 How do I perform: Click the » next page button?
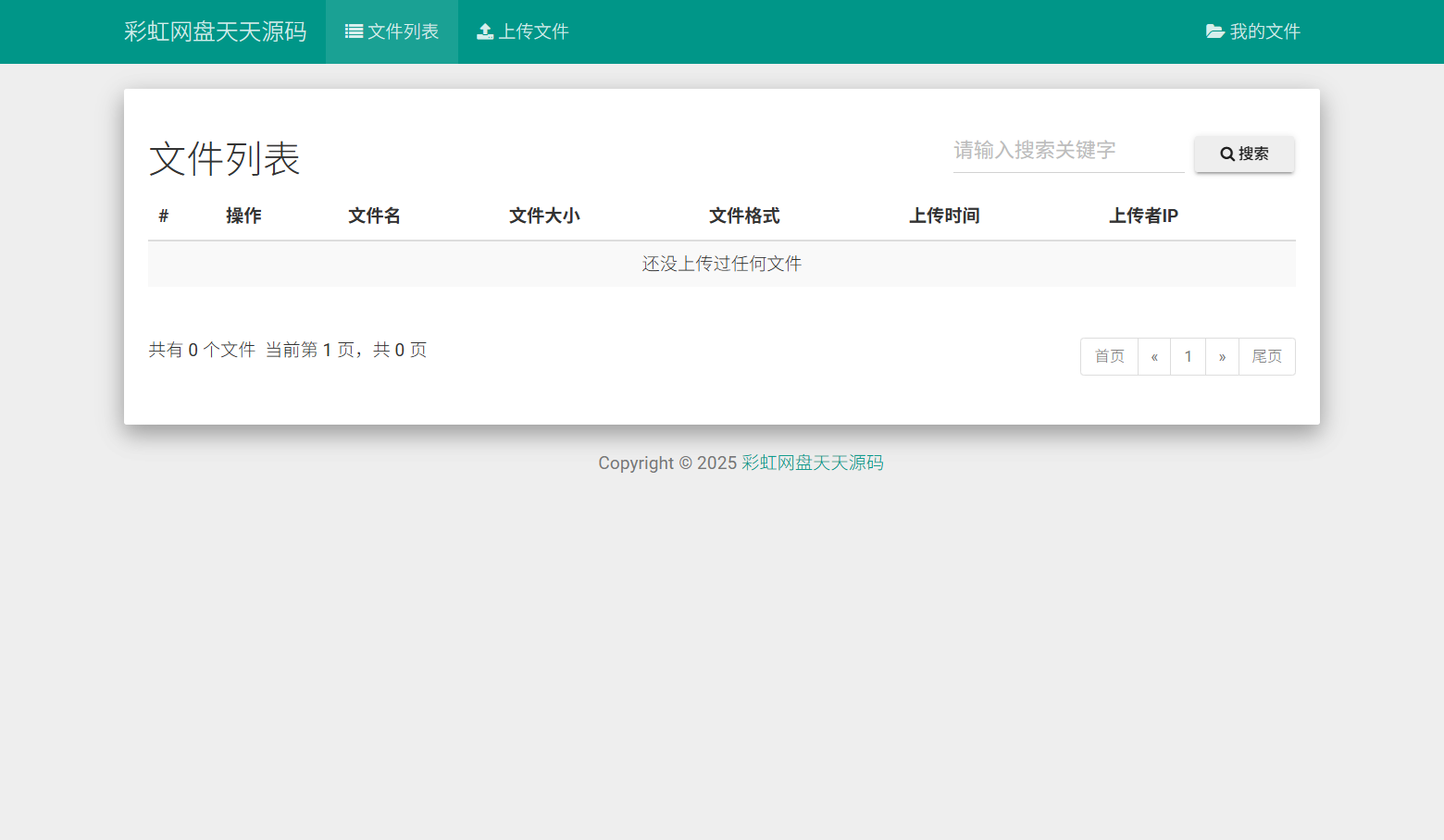(1223, 356)
